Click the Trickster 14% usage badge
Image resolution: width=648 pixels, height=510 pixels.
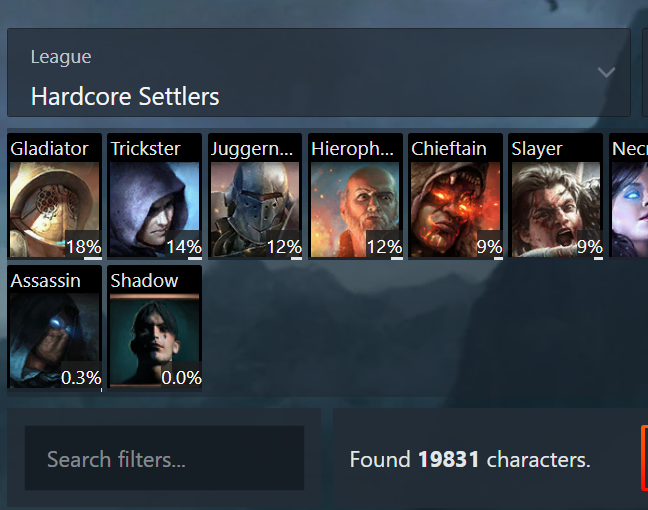(x=184, y=247)
